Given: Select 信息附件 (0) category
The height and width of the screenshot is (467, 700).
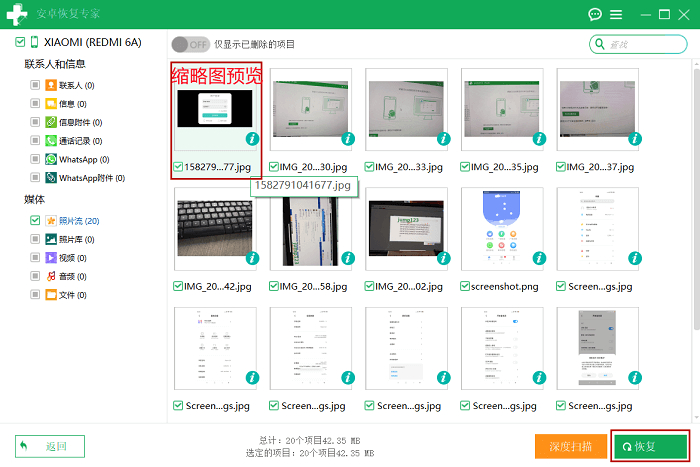Looking at the screenshot, I should click(80, 122).
